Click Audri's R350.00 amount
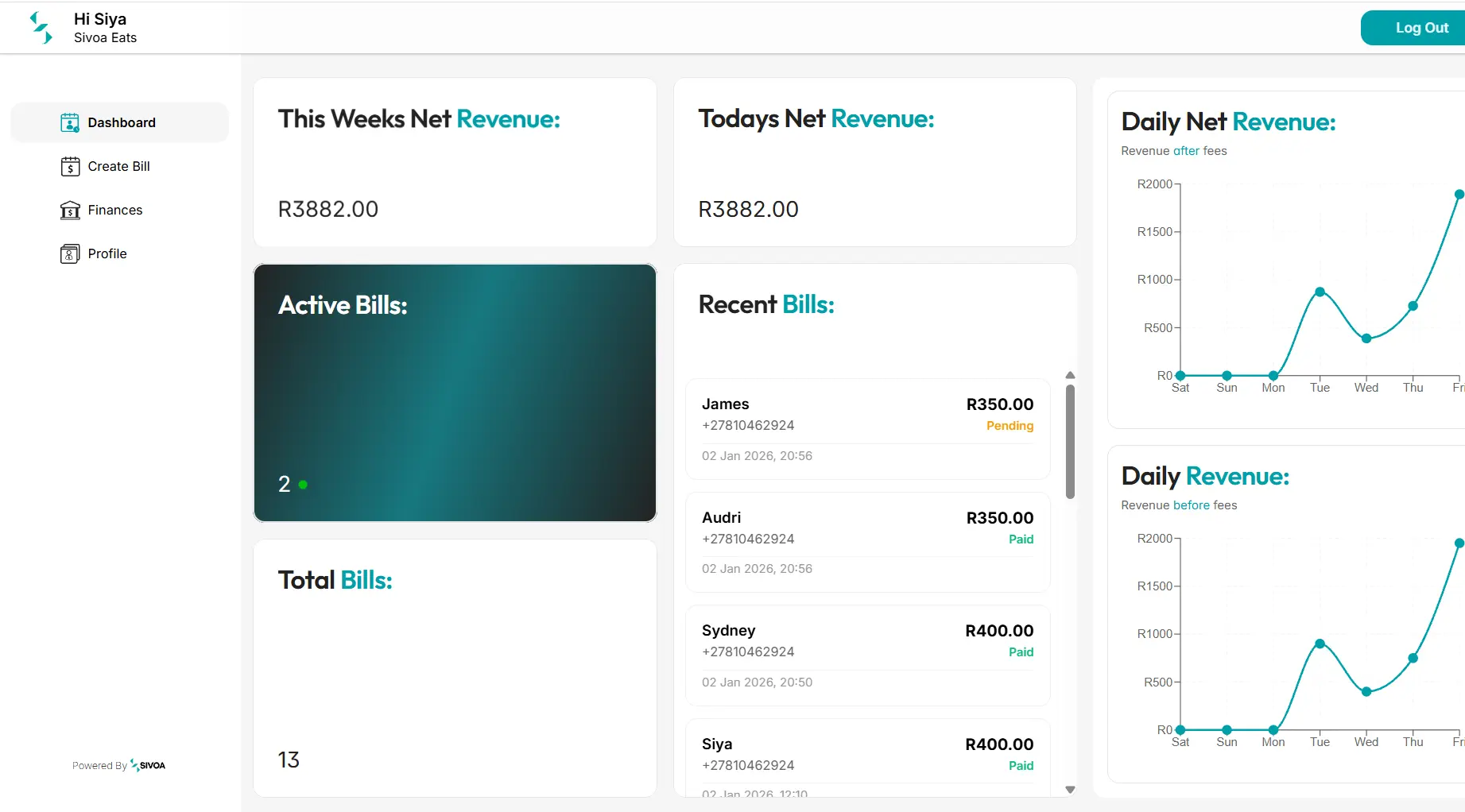 pyautogui.click(x=1000, y=518)
